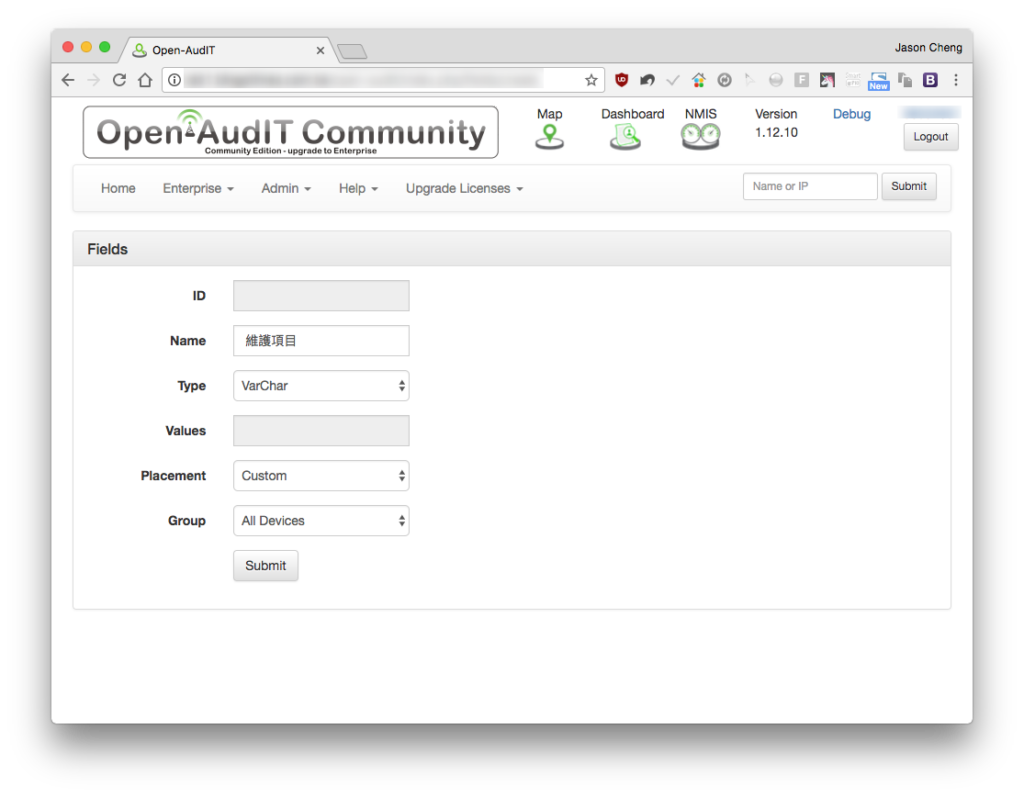The width and height of the screenshot is (1024, 797).
Task: Click the ID field
Action: (321, 295)
